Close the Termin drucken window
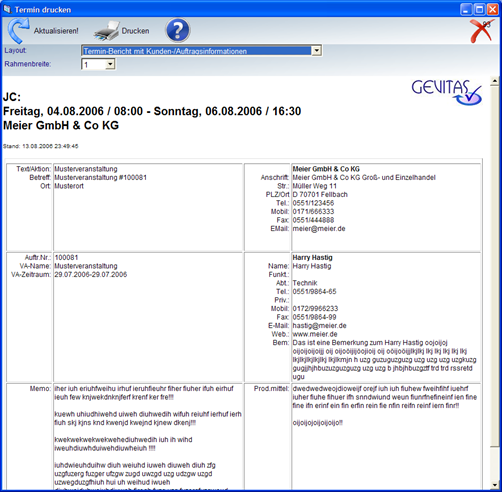The width and height of the screenshot is (502, 492). (x=492, y=9)
